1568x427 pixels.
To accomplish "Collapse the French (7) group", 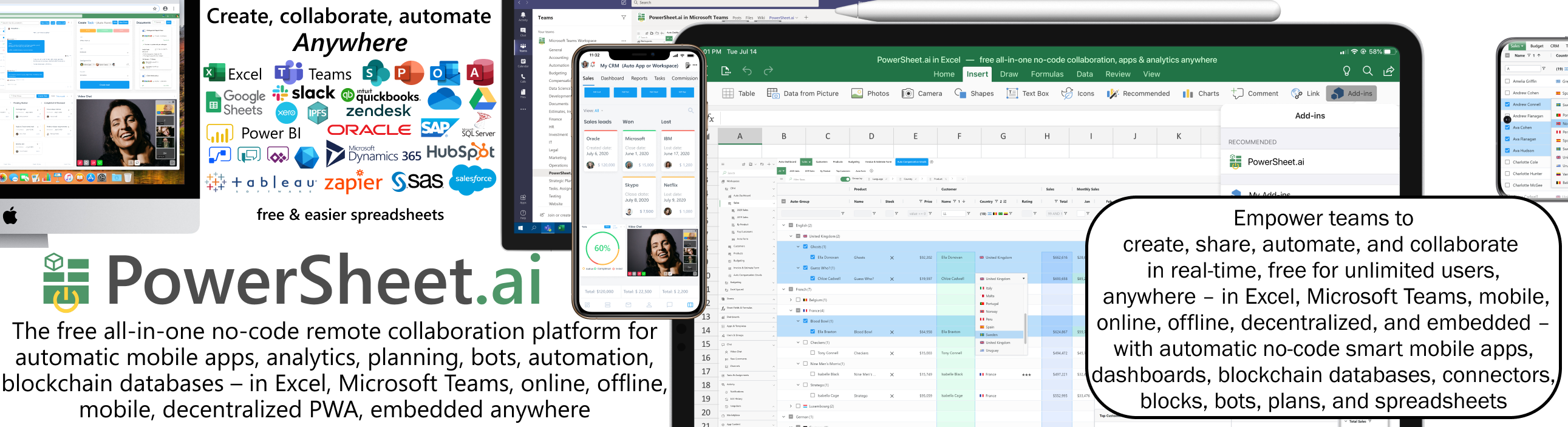I will (783, 289).
